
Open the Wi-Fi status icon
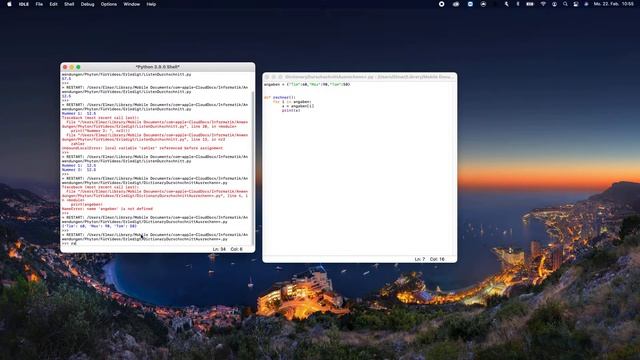click(543, 4)
